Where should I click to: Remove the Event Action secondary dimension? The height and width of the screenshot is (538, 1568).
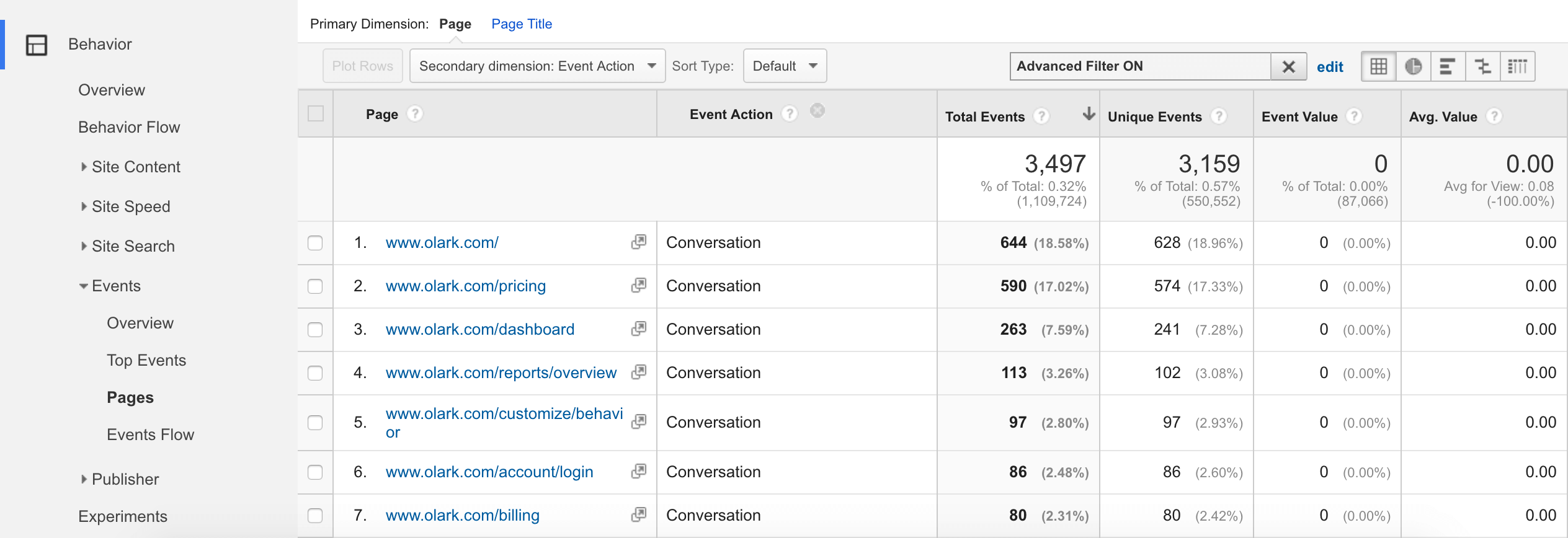[817, 111]
